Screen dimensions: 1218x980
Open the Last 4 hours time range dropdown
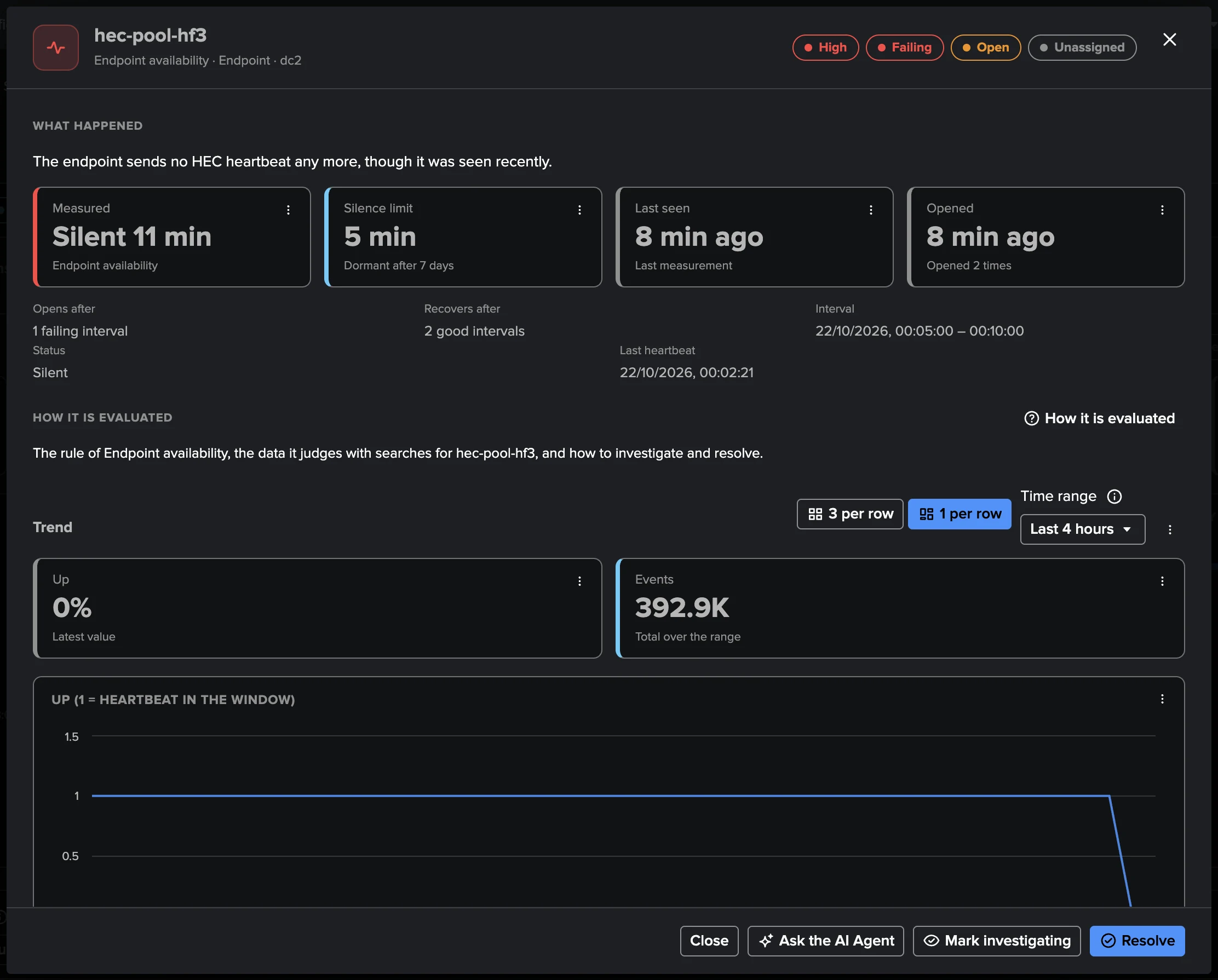click(1082, 529)
